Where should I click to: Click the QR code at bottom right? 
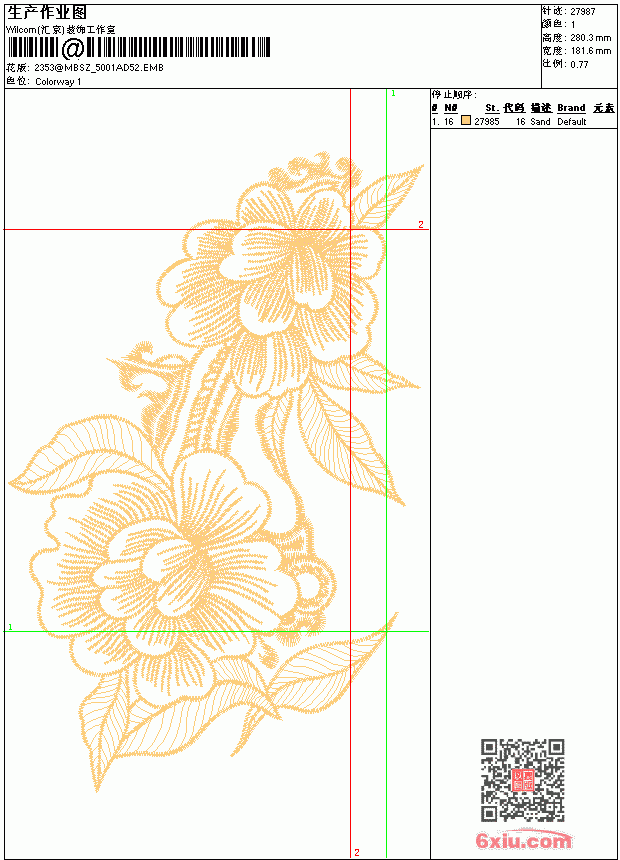pyautogui.click(x=523, y=779)
